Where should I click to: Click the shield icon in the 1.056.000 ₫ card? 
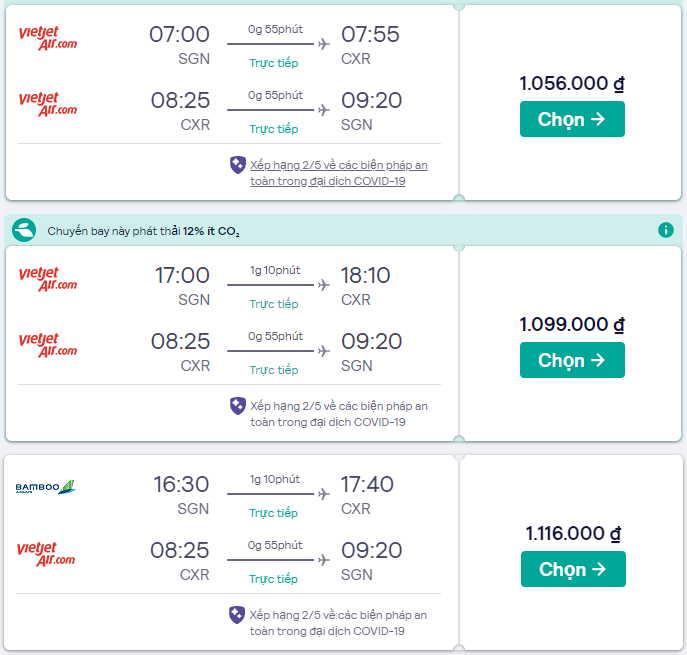pyautogui.click(x=238, y=165)
